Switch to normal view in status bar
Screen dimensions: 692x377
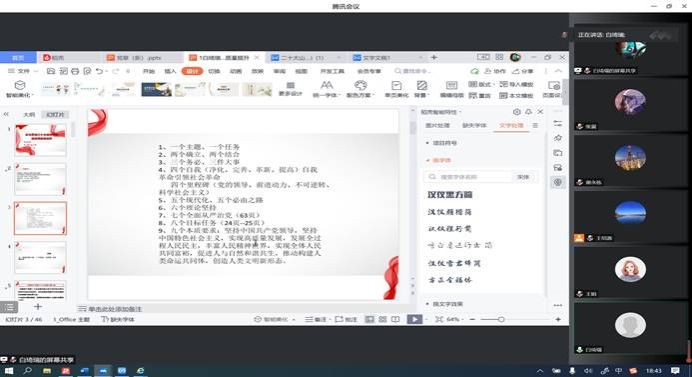click(x=370, y=319)
